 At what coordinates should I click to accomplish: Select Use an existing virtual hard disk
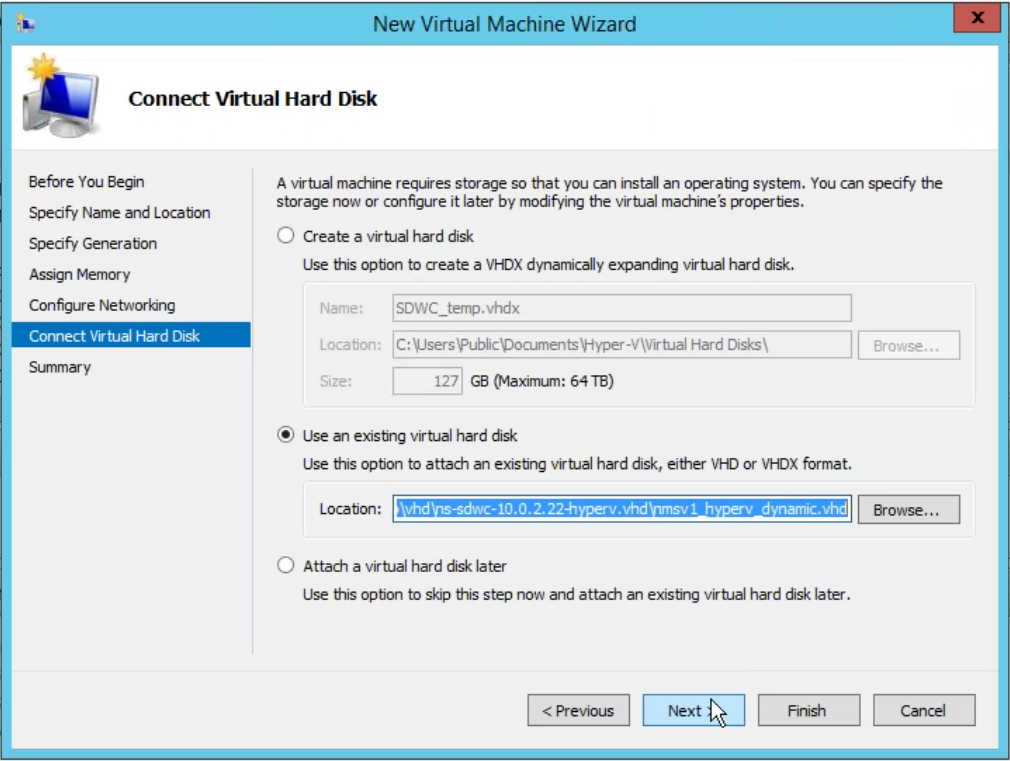tap(285, 435)
